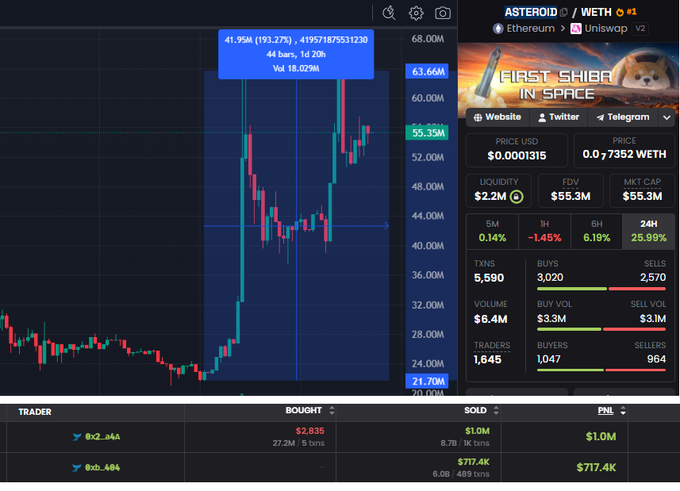
Task: Click the buy vol versus sell vol bar
Action: (x=601, y=330)
